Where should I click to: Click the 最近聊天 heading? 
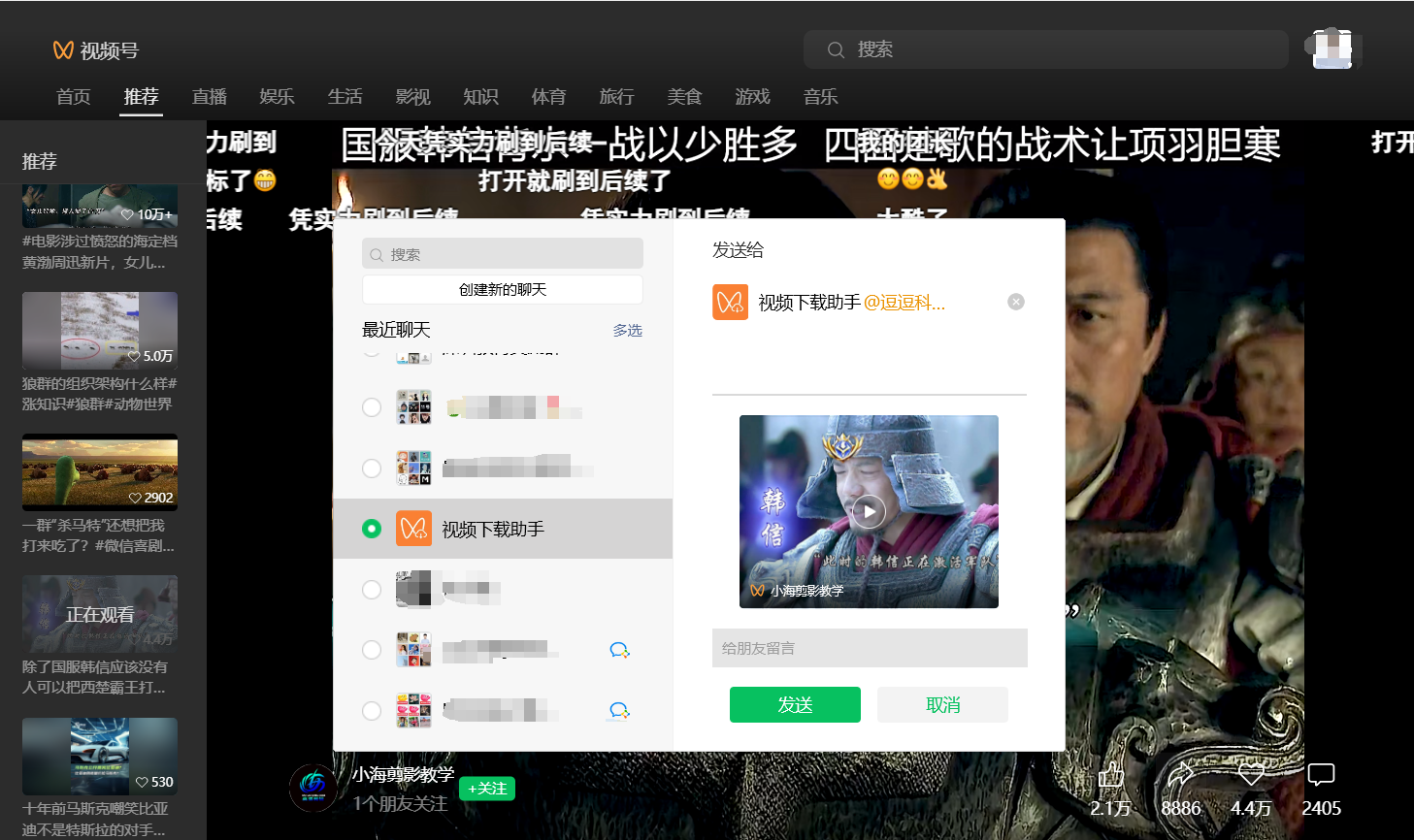click(396, 330)
